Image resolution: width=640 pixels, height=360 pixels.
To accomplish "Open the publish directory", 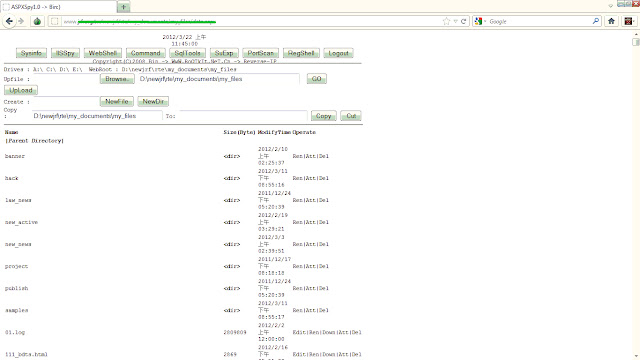I will 16,289.
